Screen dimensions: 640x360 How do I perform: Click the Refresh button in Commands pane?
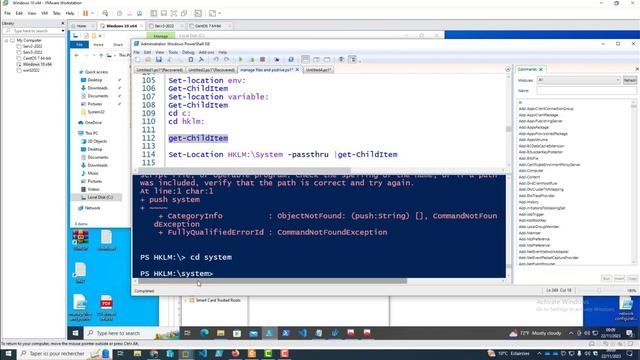point(630,80)
